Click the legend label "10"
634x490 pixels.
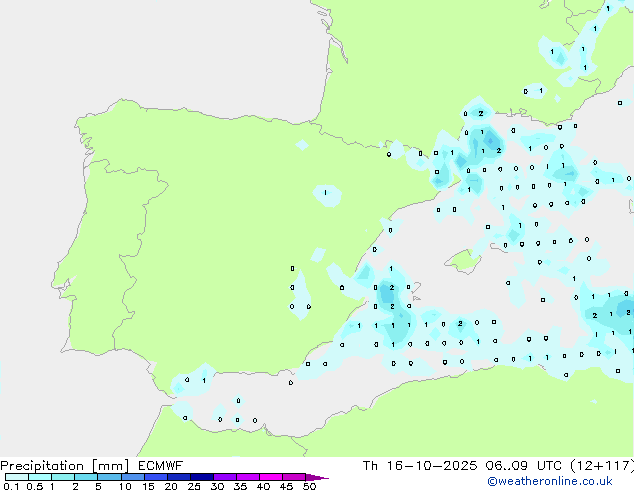(x=125, y=486)
